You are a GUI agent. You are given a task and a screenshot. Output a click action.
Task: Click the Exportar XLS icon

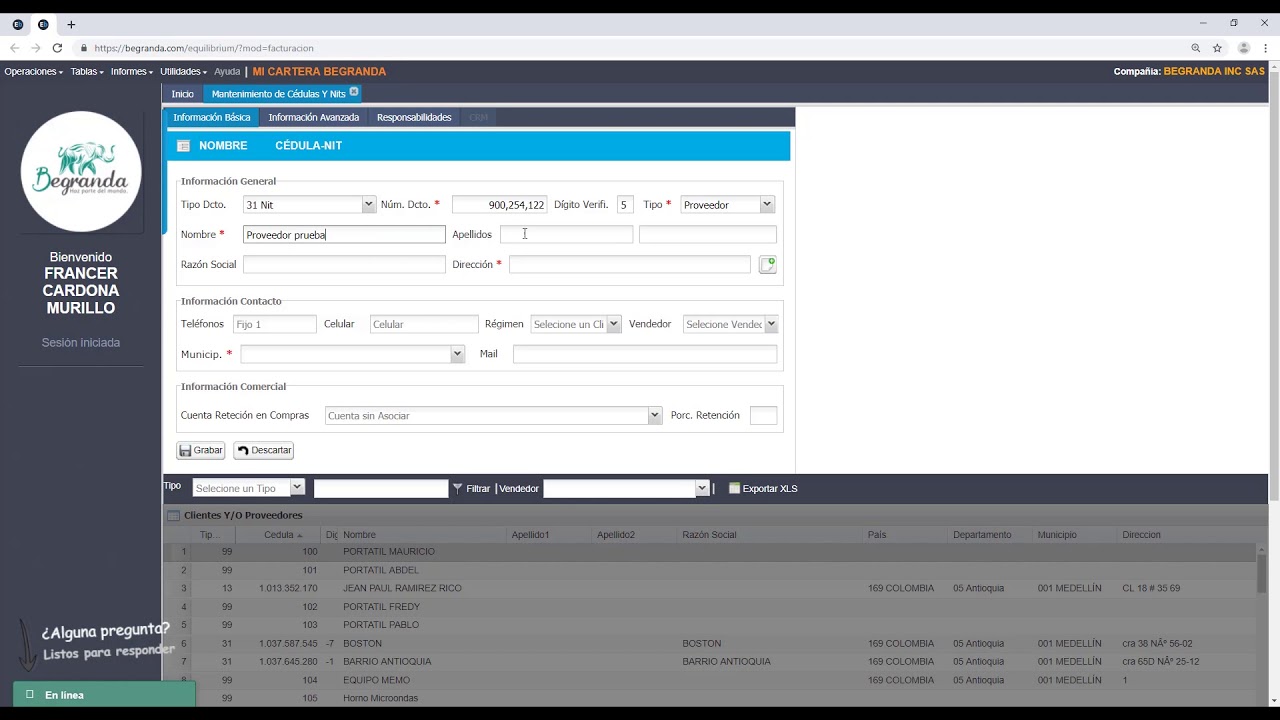click(x=735, y=488)
